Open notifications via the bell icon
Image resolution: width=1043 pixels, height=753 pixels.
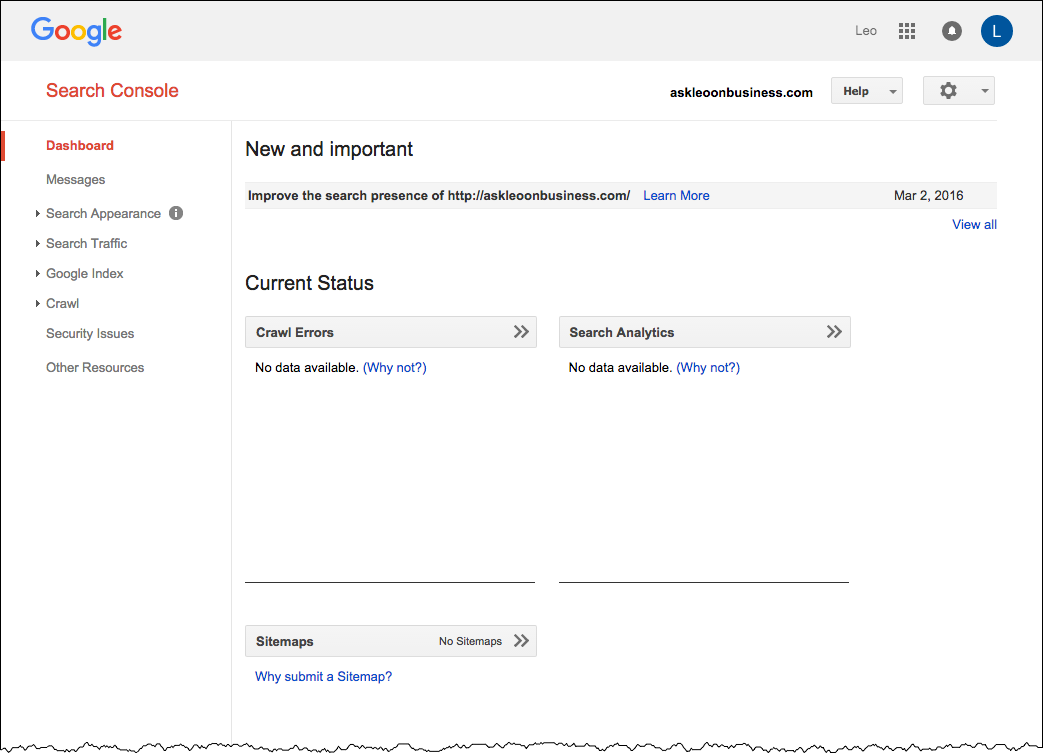coord(951,31)
